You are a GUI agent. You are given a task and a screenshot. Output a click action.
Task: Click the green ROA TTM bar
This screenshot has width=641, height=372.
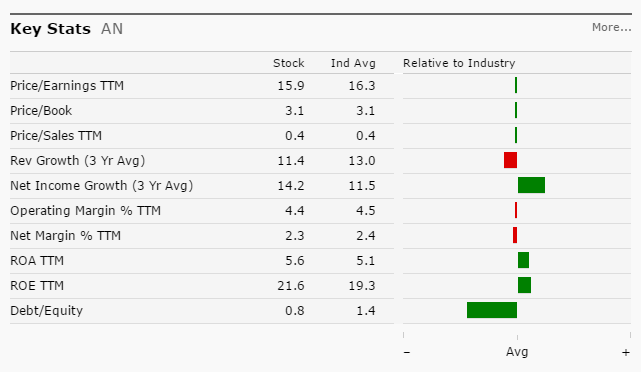click(x=523, y=260)
